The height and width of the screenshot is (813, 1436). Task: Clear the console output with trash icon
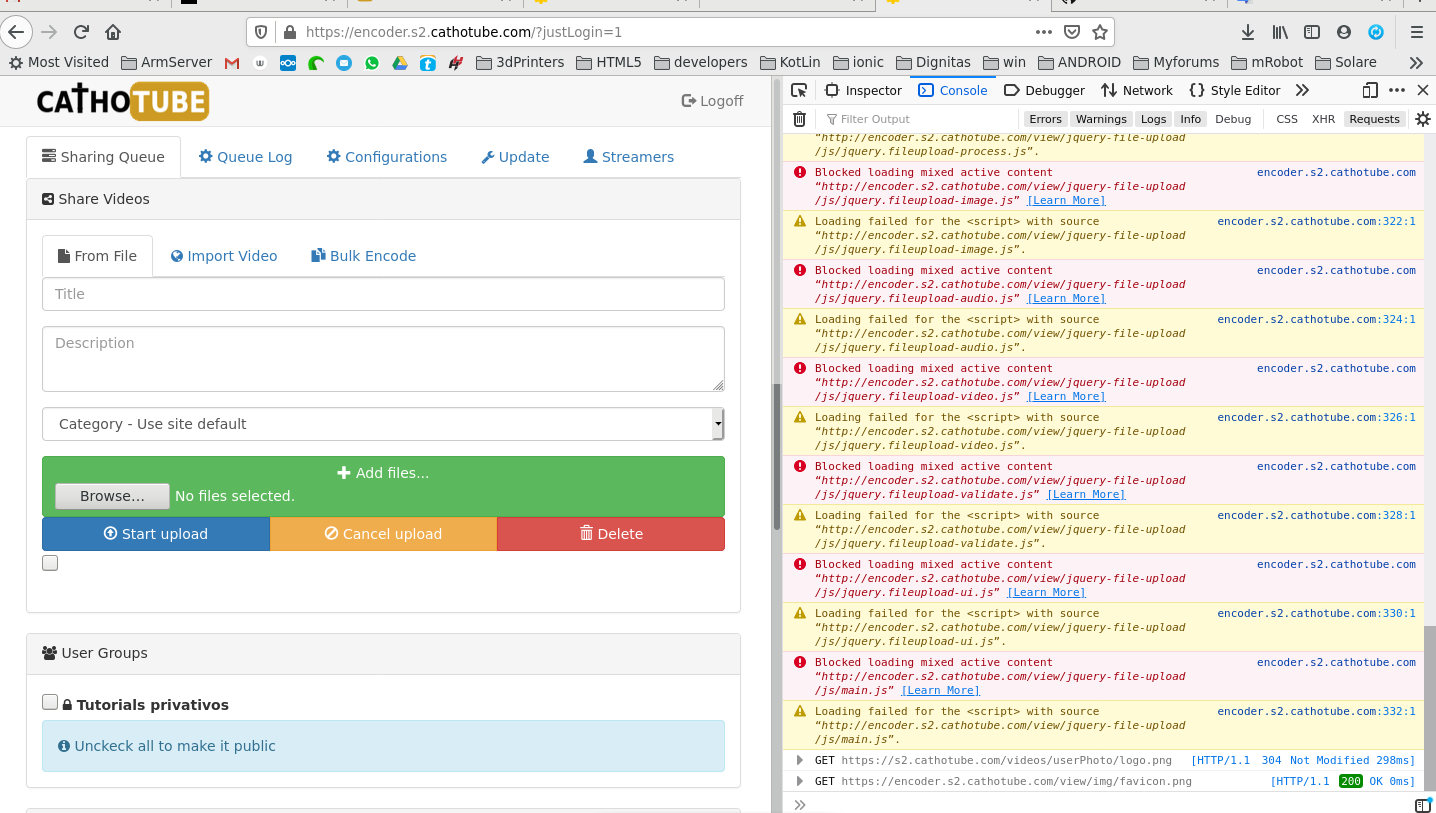[798, 119]
